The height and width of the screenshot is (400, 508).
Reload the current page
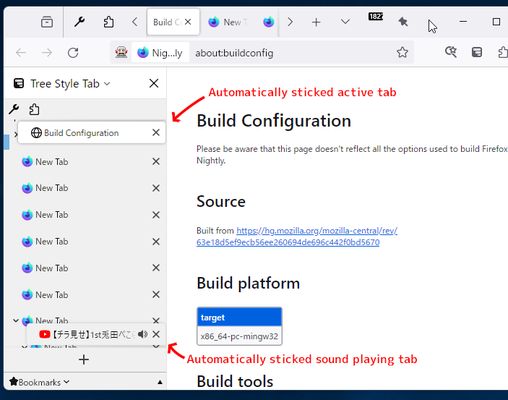pyautogui.click(x=73, y=53)
